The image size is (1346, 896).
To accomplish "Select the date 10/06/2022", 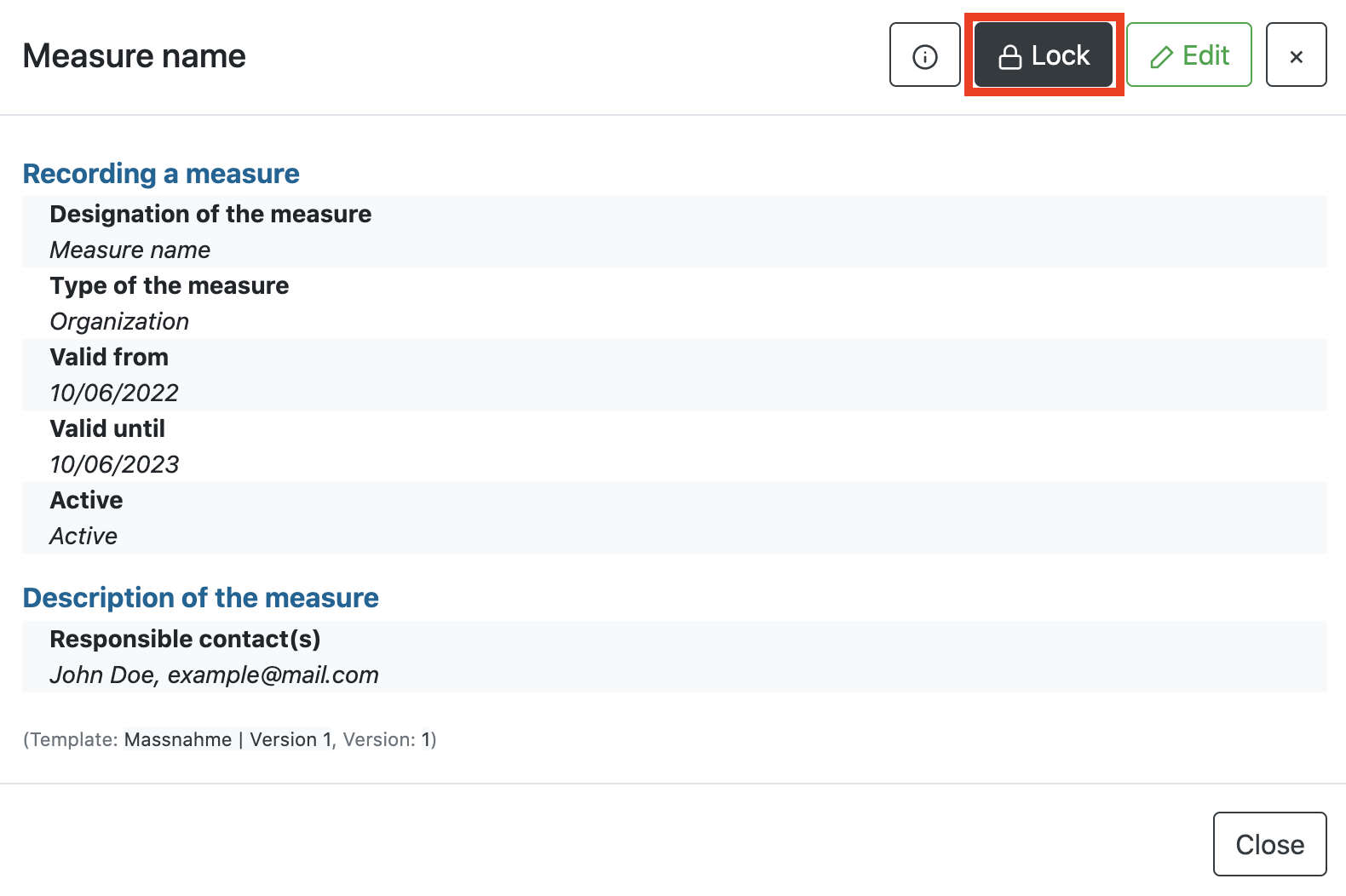I will pyautogui.click(x=114, y=393).
